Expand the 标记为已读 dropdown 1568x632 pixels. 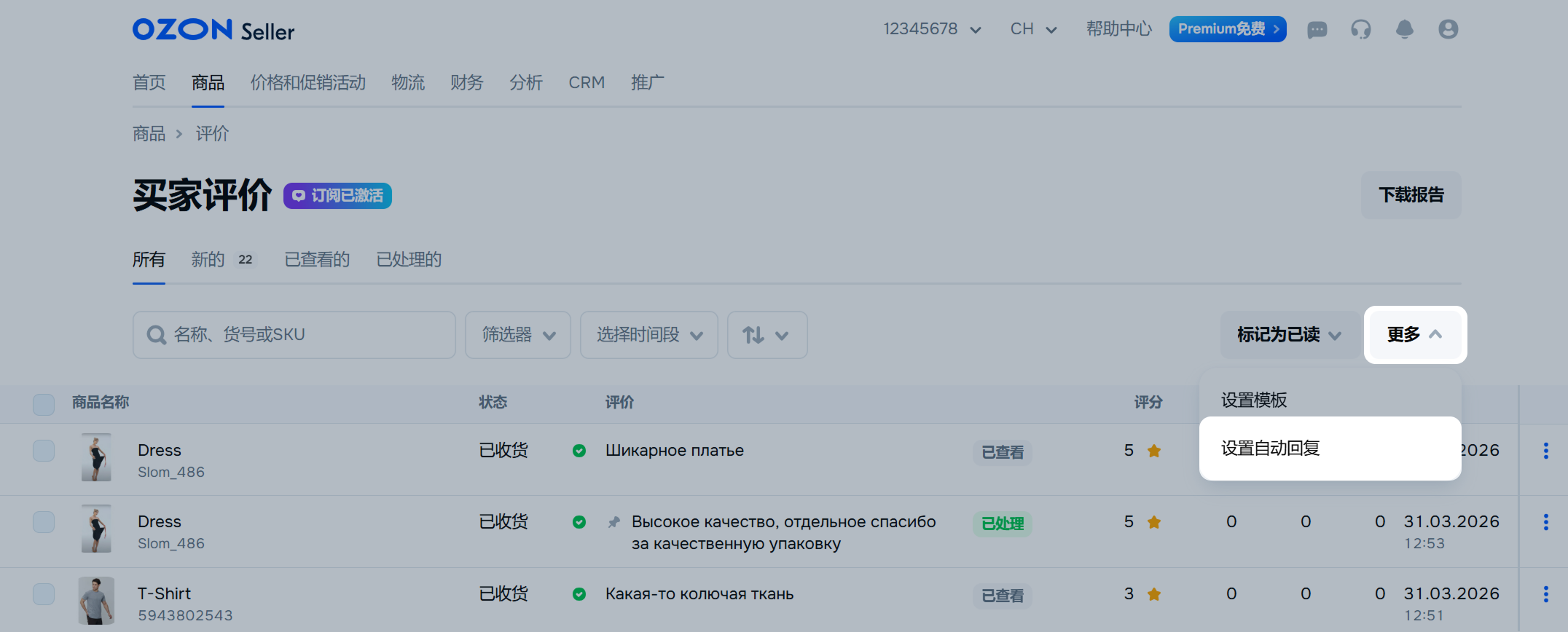click(x=1288, y=335)
